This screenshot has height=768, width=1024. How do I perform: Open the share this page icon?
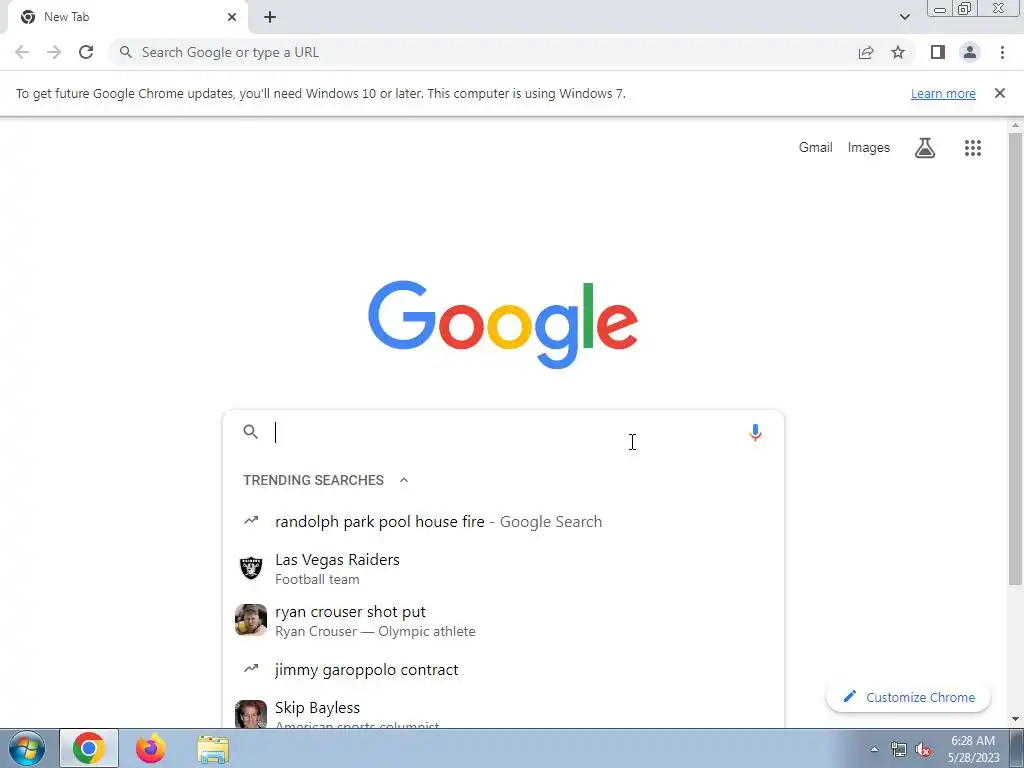coord(866,52)
